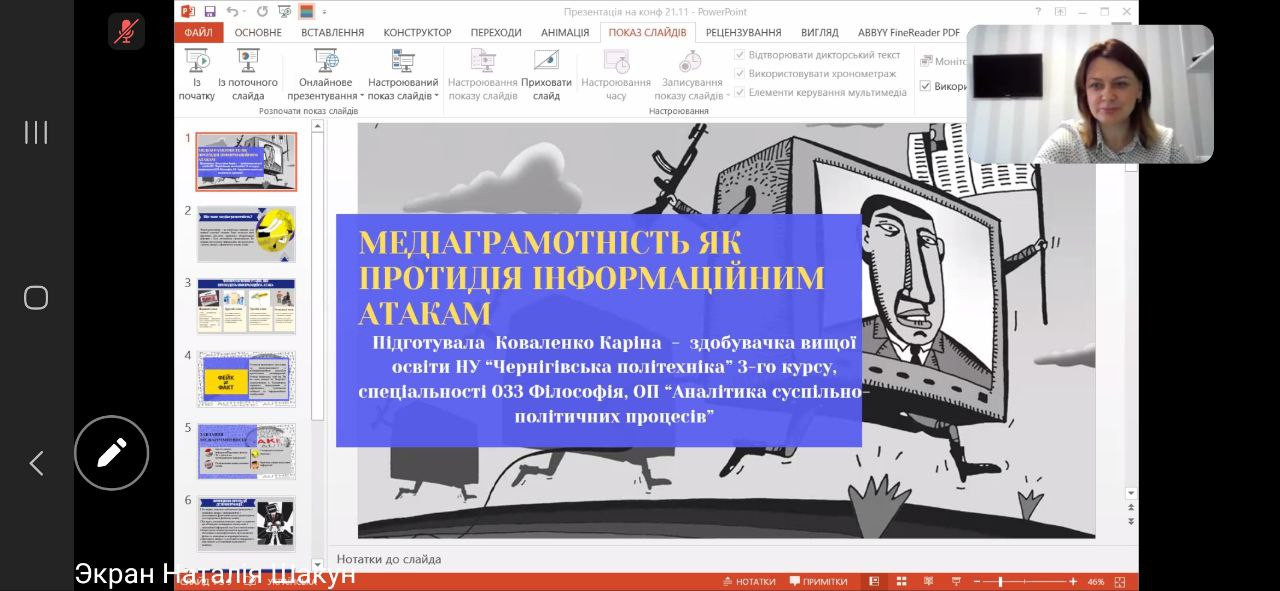Click Настроювання часу rehearse timings
This screenshot has width=1280, height=591.
616,75
